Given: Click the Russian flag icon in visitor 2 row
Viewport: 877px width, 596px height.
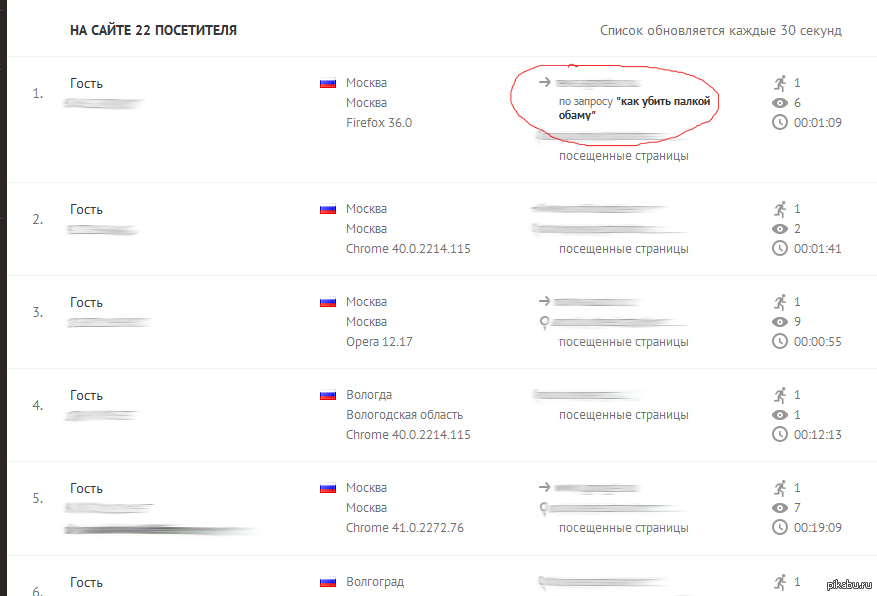Looking at the screenshot, I should pyautogui.click(x=327, y=209).
